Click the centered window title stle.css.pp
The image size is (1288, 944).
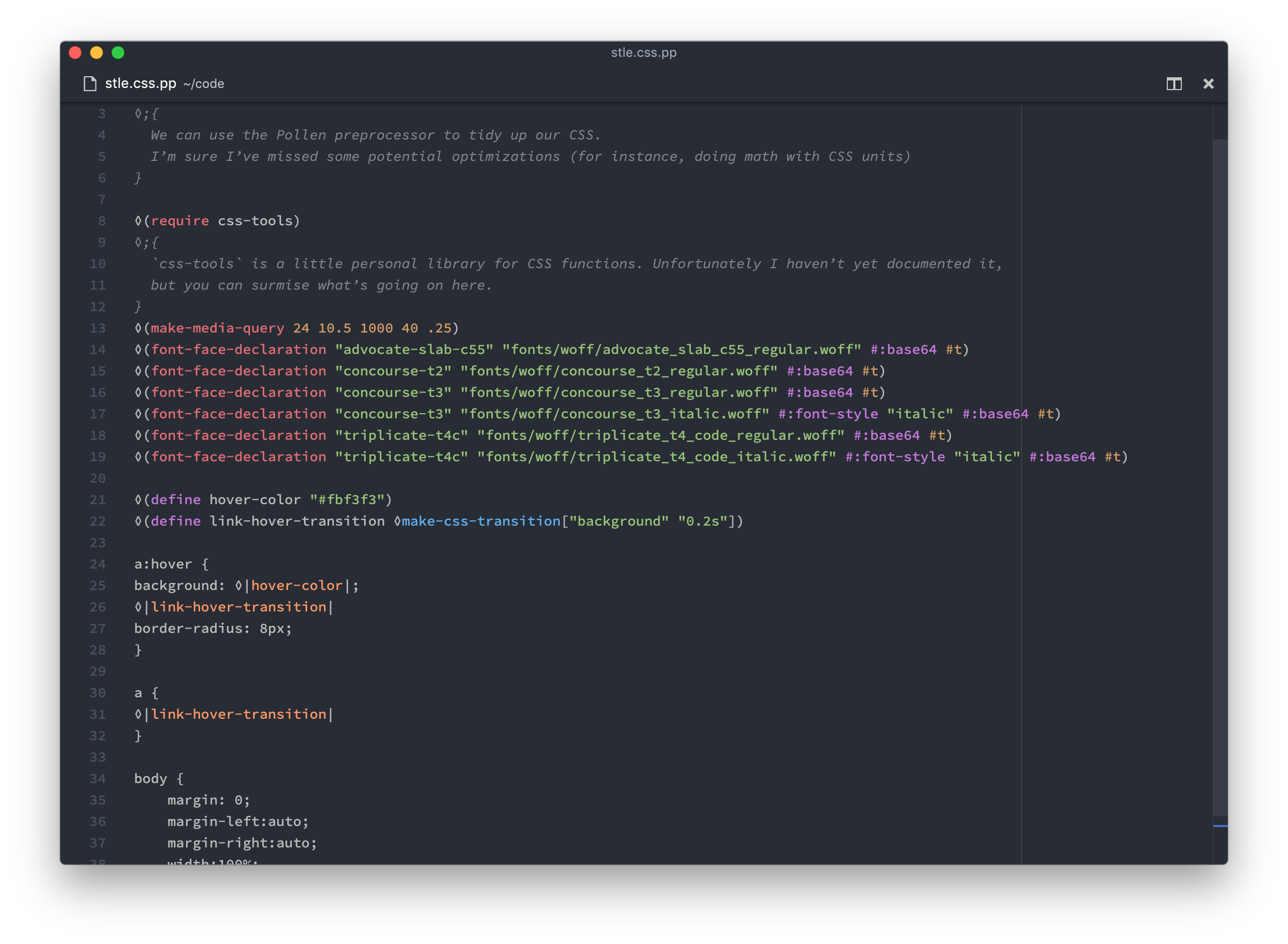643,53
